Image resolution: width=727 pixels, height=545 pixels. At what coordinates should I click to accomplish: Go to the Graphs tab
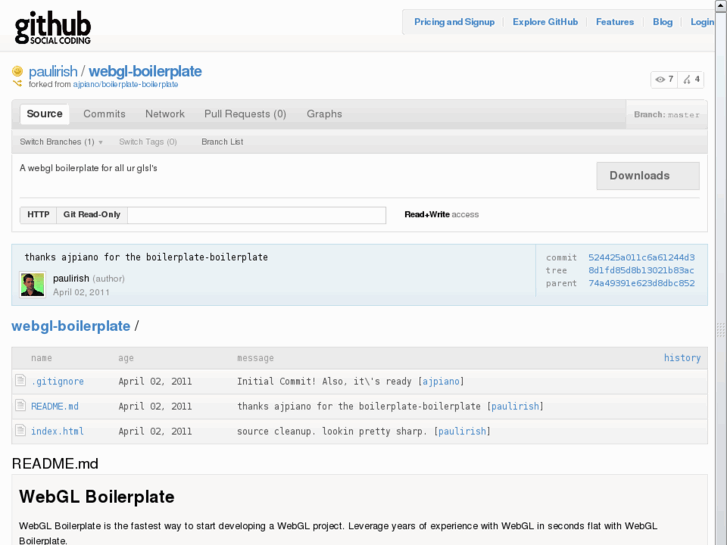[x=324, y=114]
